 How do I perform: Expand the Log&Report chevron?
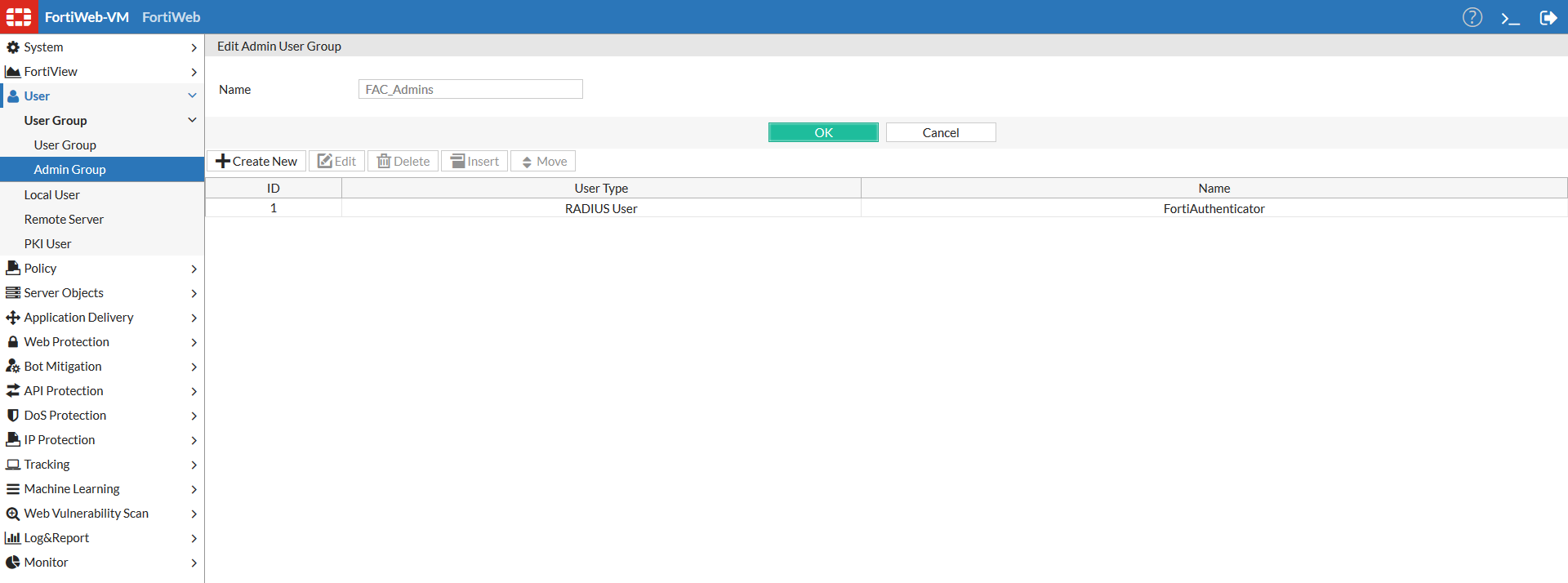[194, 538]
